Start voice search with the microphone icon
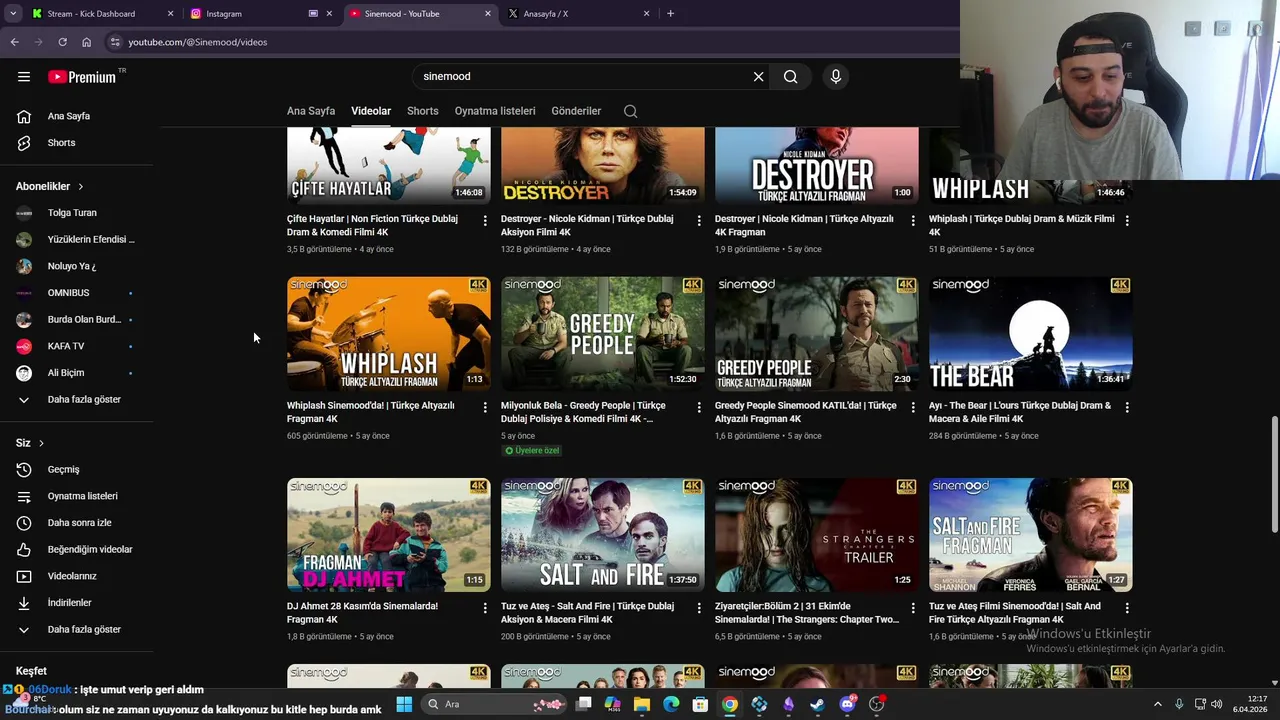The width and height of the screenshot is (1280, 720). point(836,76)
